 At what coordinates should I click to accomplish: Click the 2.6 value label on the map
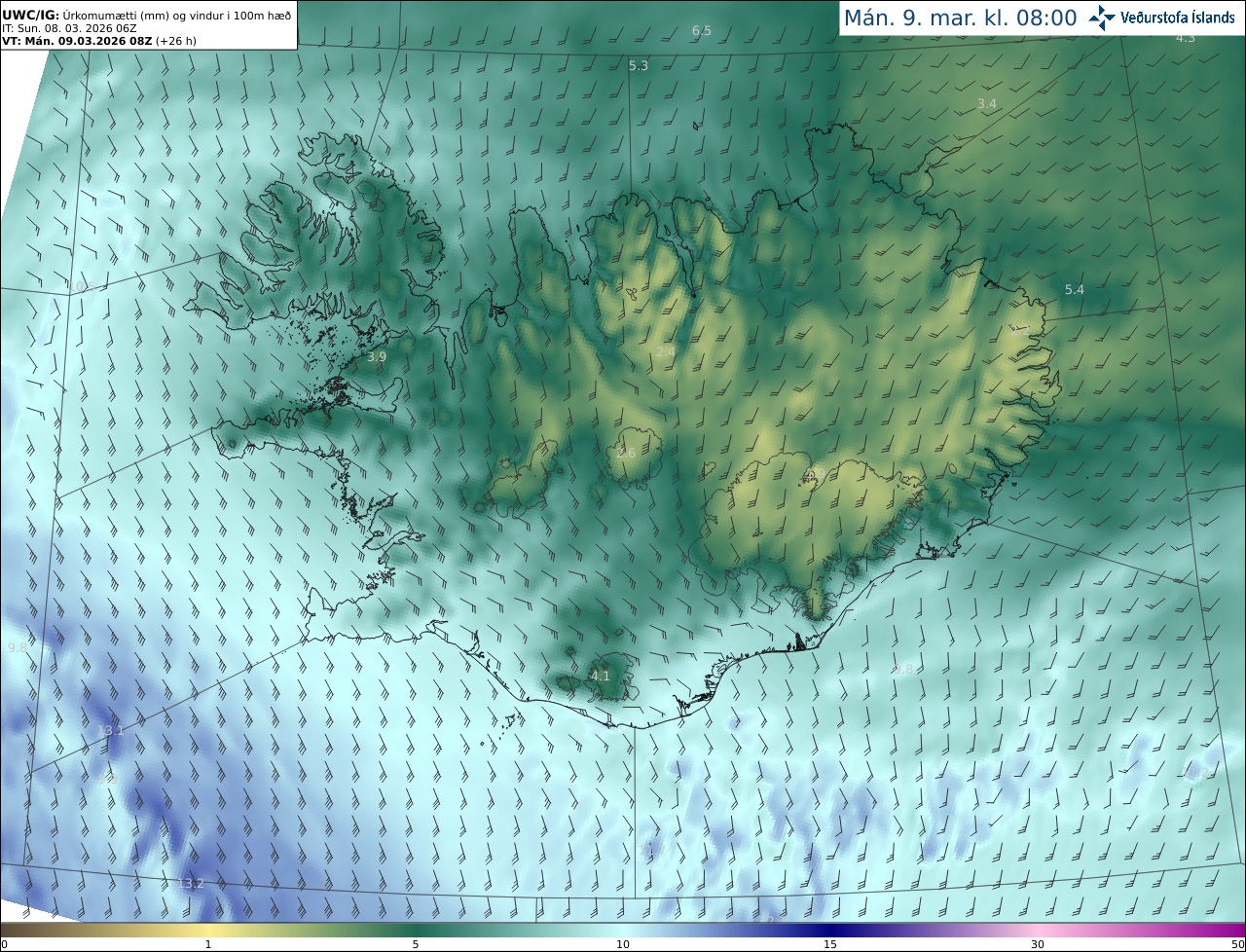click(626, 454)
